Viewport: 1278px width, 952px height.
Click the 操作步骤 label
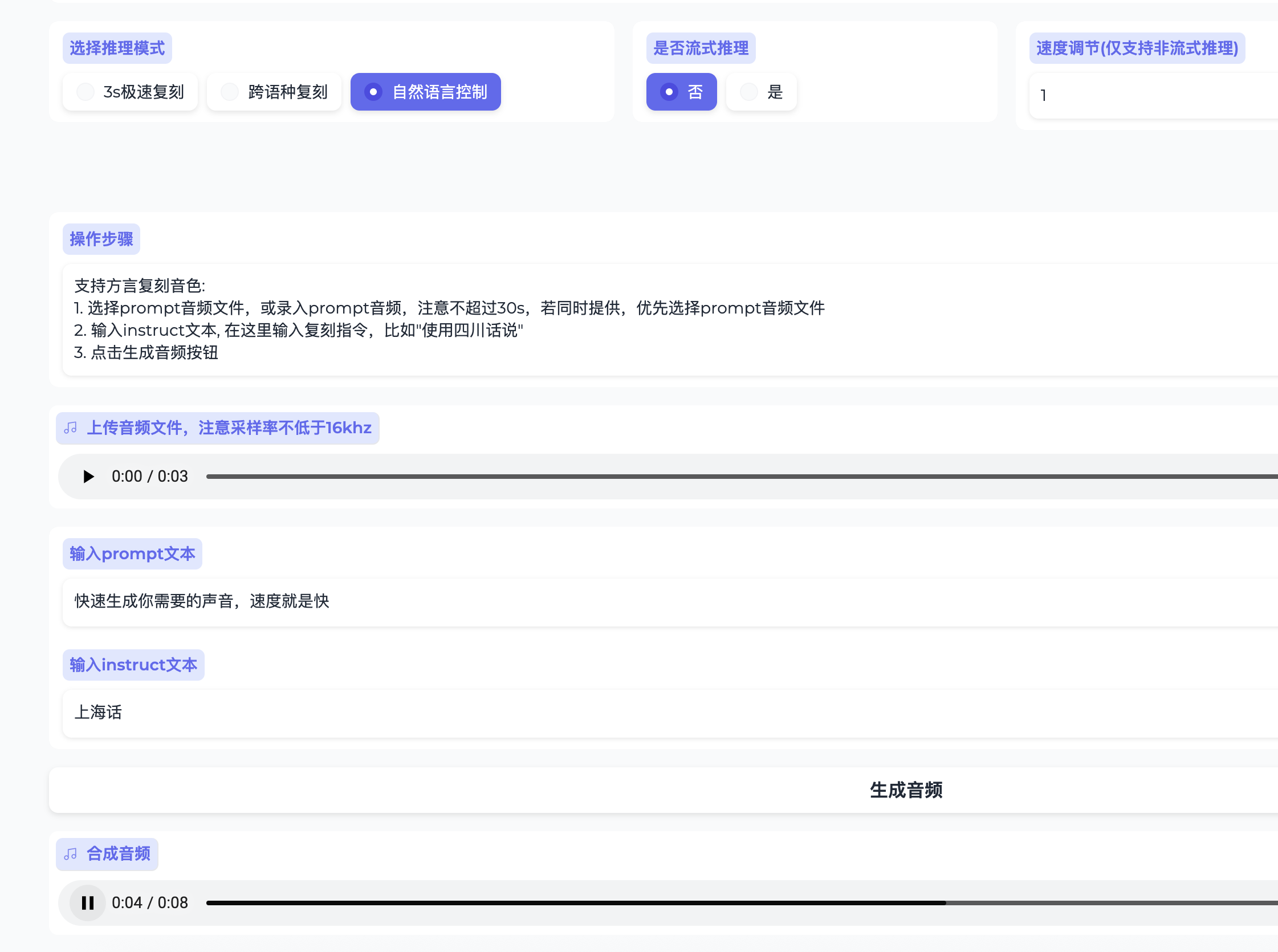101,239
